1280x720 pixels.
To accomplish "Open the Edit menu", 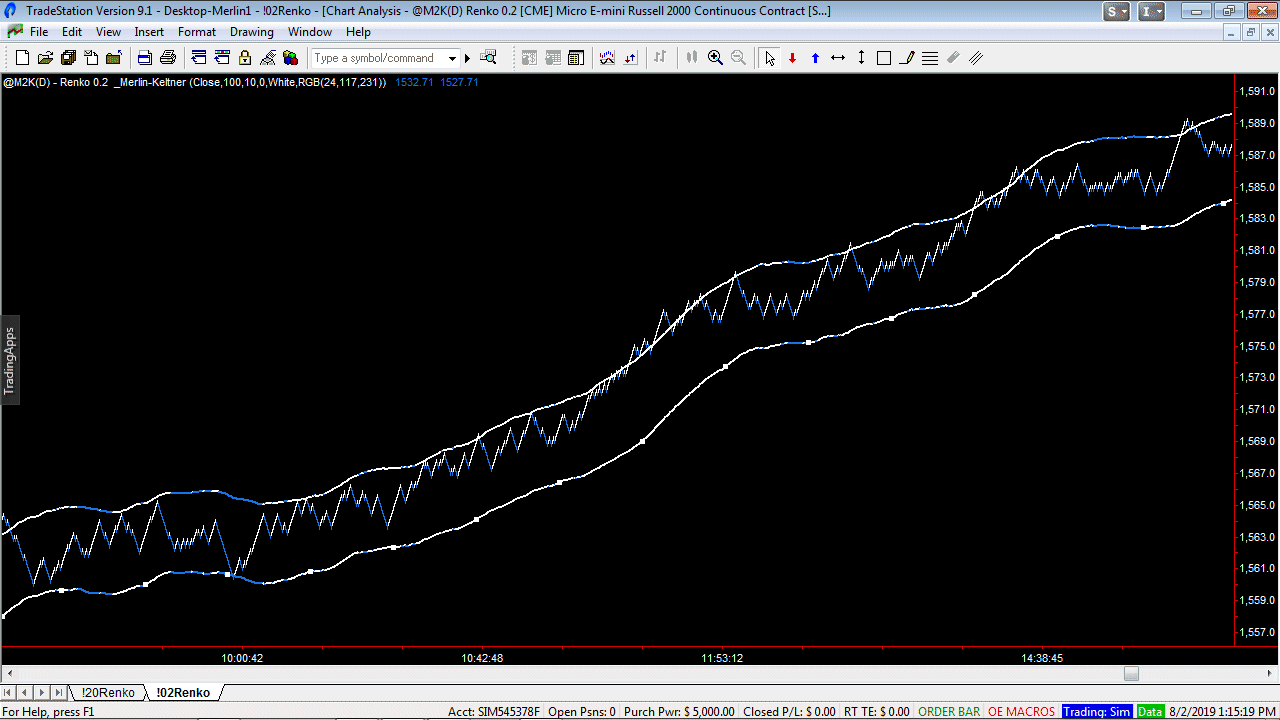I will pyautogui.click(x=72, y=32).
